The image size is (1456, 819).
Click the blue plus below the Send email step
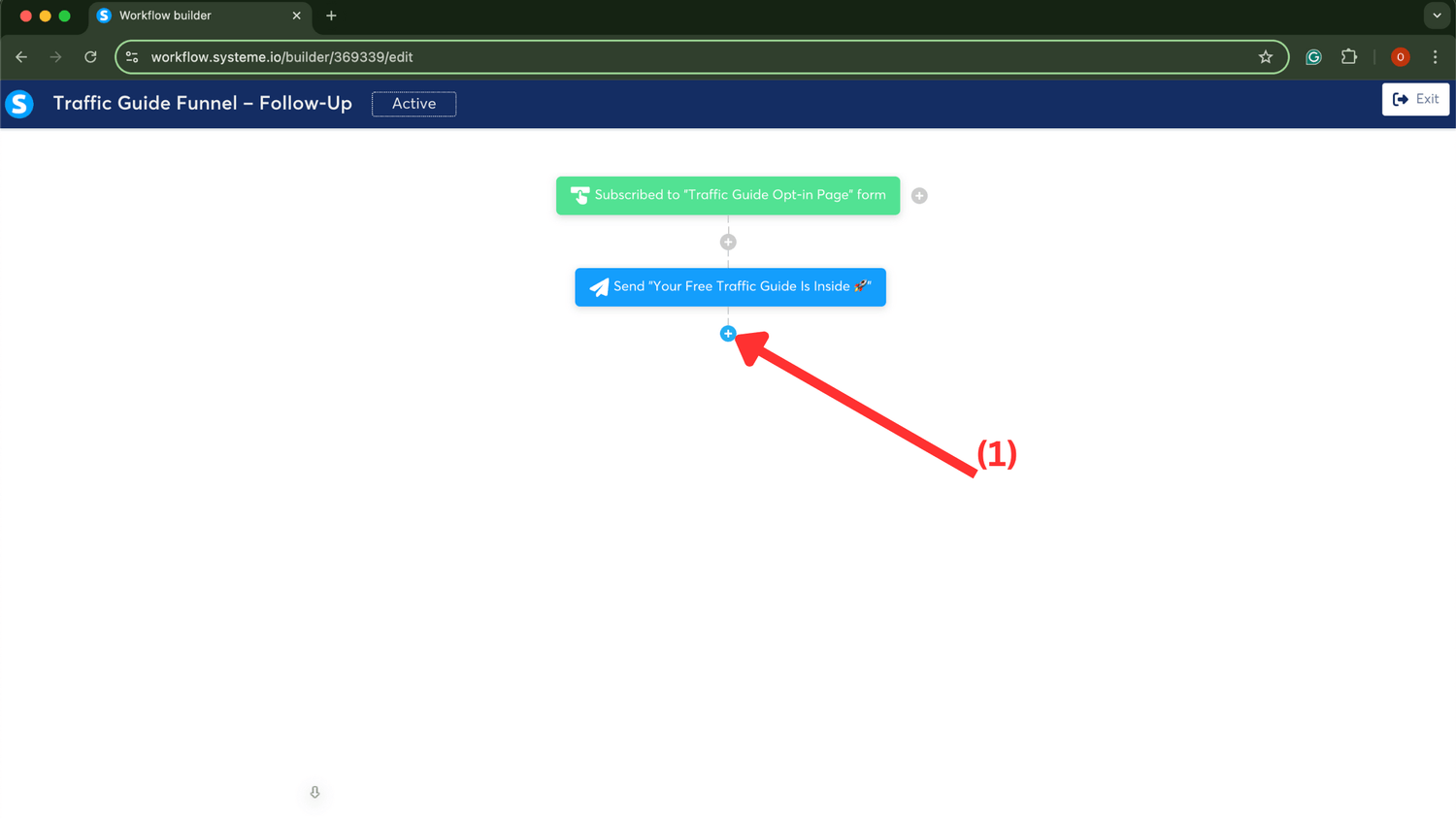pyautogui.click(x=728, y=334)
